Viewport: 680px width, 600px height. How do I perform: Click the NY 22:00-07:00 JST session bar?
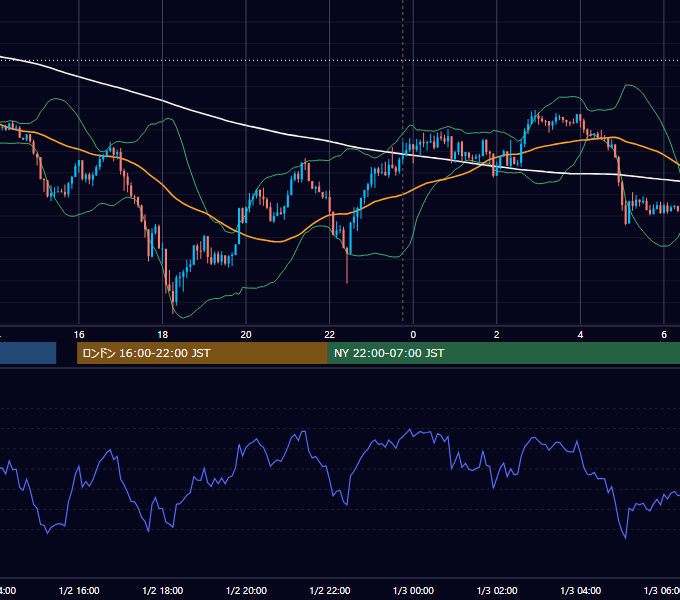tap(503, 353)
